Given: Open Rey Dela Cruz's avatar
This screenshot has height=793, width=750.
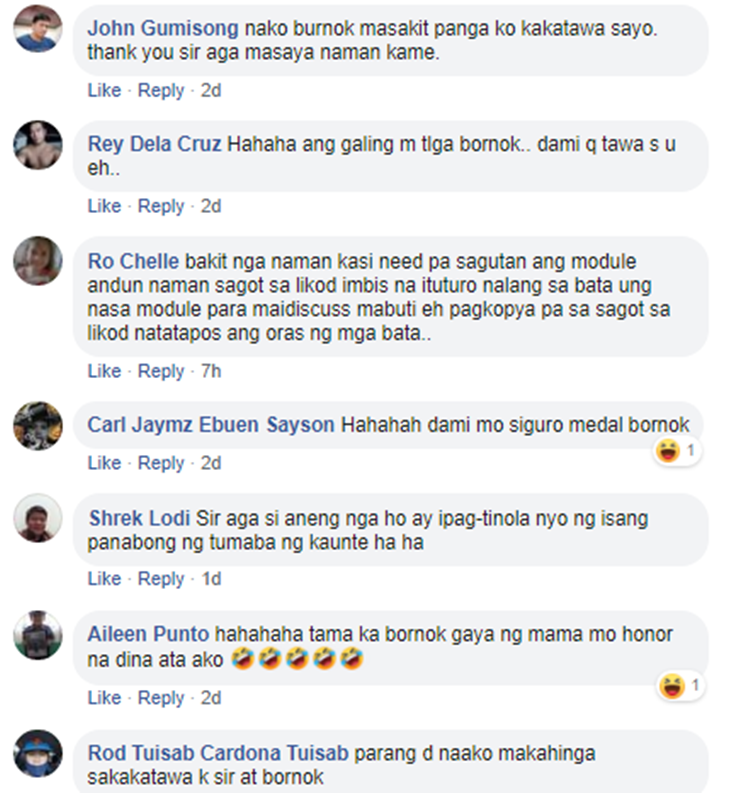Looking at the screenshot, I should point(38,145).
